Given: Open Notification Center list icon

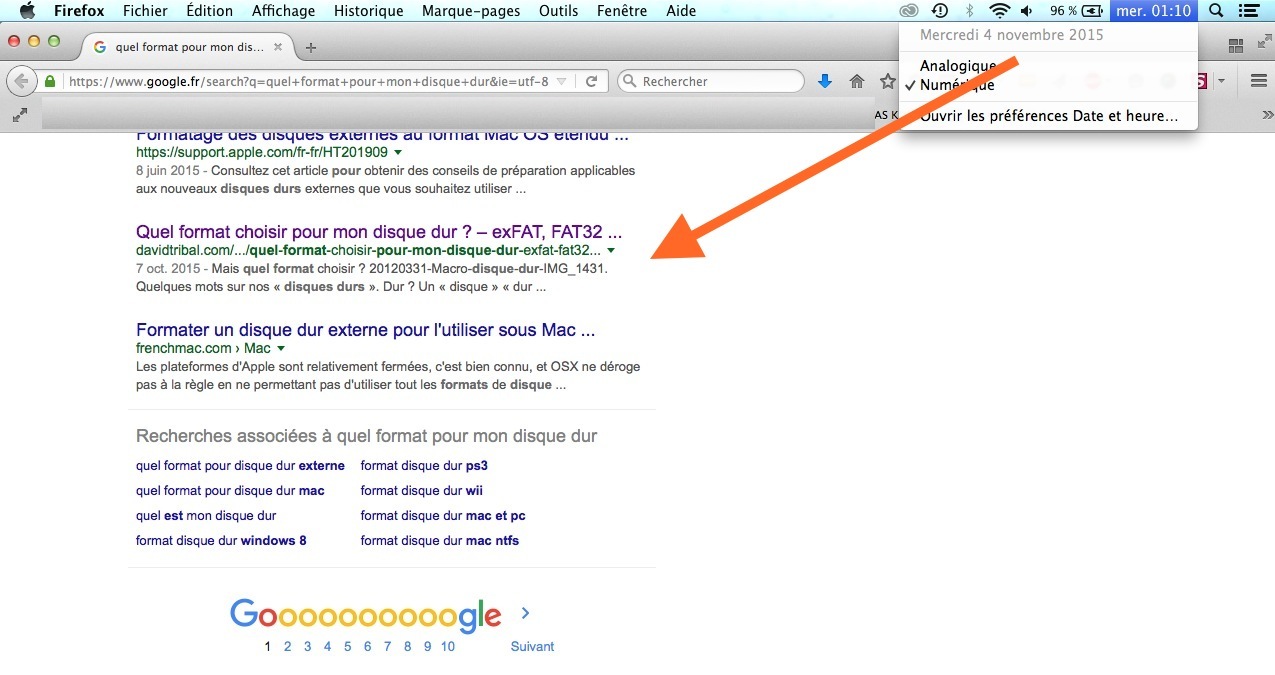Looking at the screenshot, I should click(1251, 11).
